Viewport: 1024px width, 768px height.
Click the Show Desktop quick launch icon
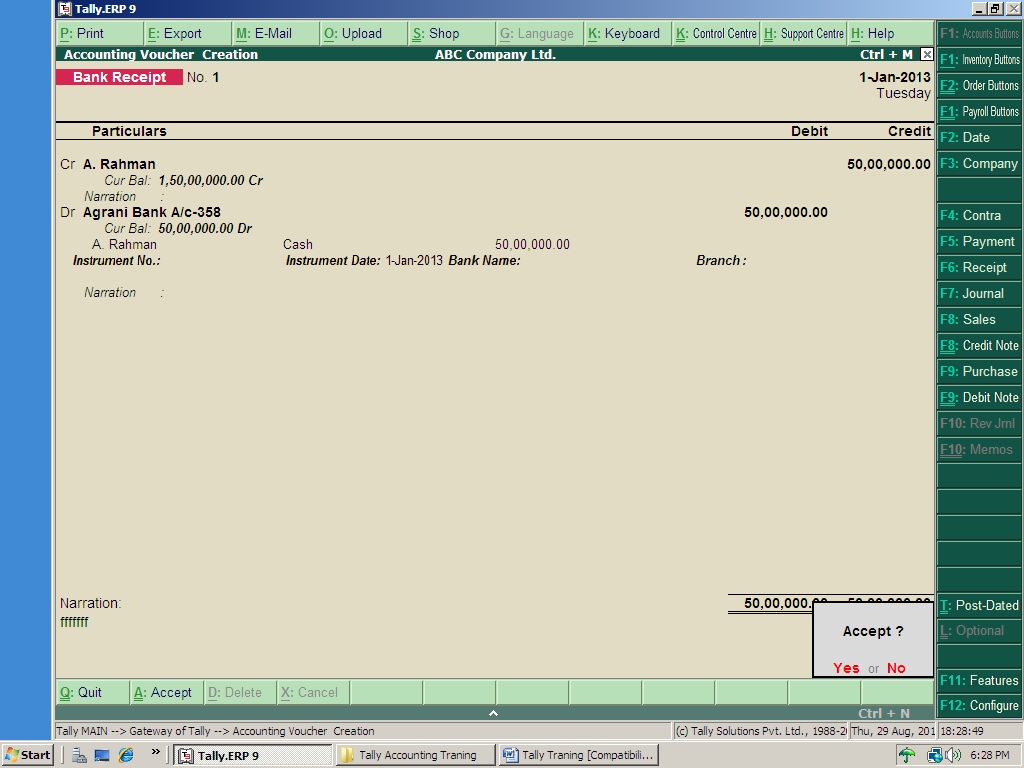coord(100,755)
